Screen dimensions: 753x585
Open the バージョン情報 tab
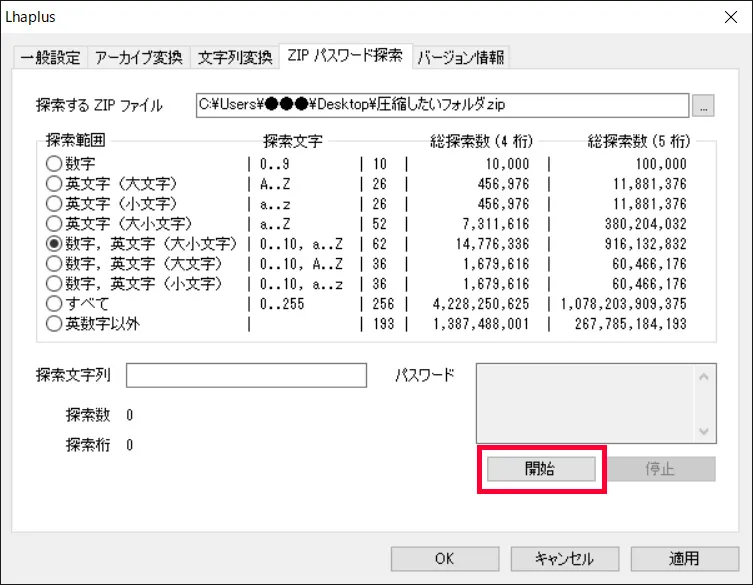coord(461,58)
